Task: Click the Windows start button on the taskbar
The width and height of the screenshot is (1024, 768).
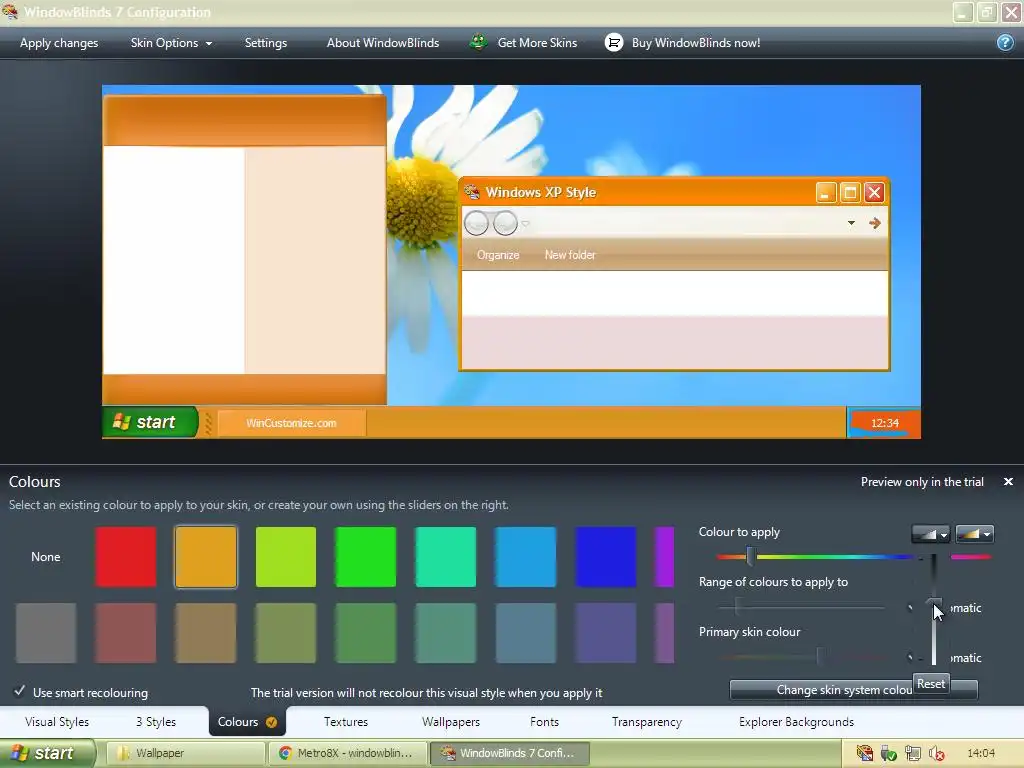Action: click(x=48, y=753)
